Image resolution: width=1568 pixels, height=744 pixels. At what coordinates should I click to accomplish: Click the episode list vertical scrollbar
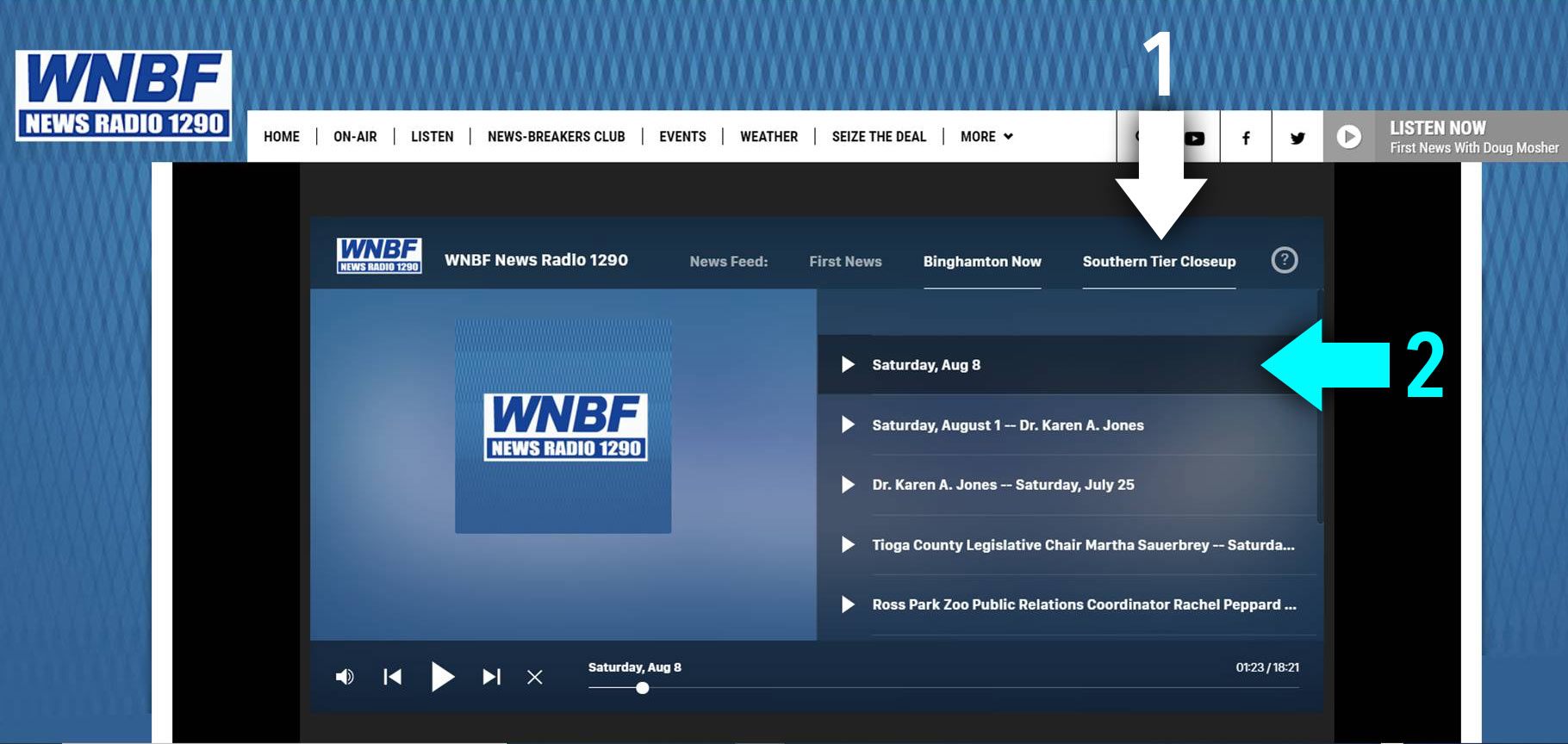pyautogui.click(x=1320, y=406)
